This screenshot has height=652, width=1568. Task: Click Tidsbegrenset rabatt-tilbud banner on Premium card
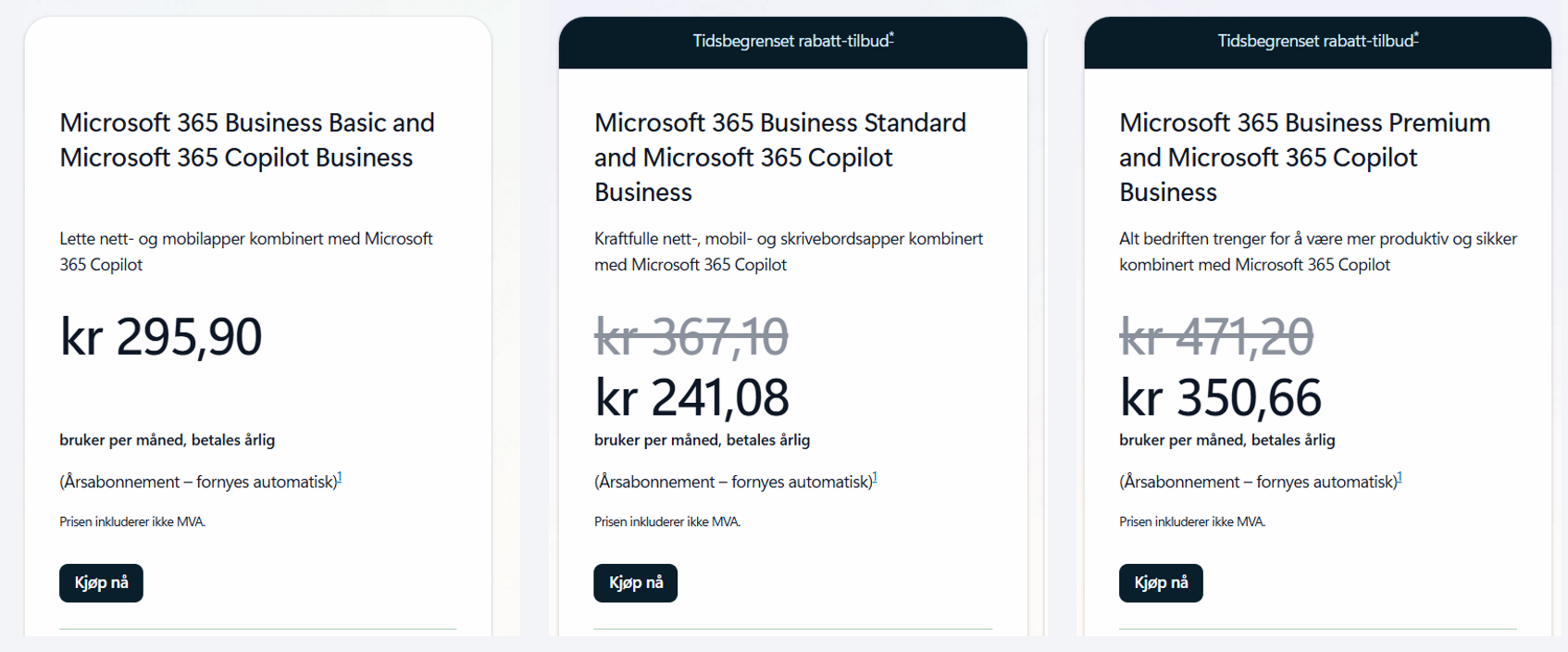(1315, 42)
